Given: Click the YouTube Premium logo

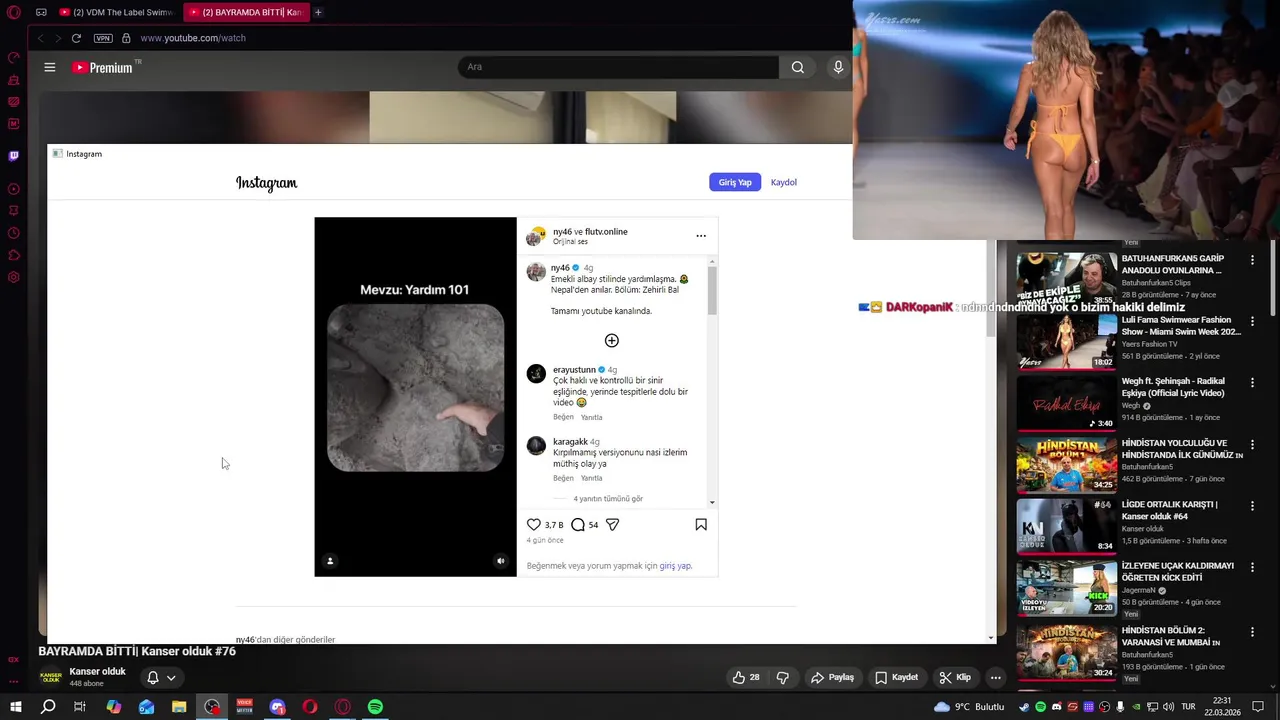Looking at the screenshot, I should pos(103,67).
